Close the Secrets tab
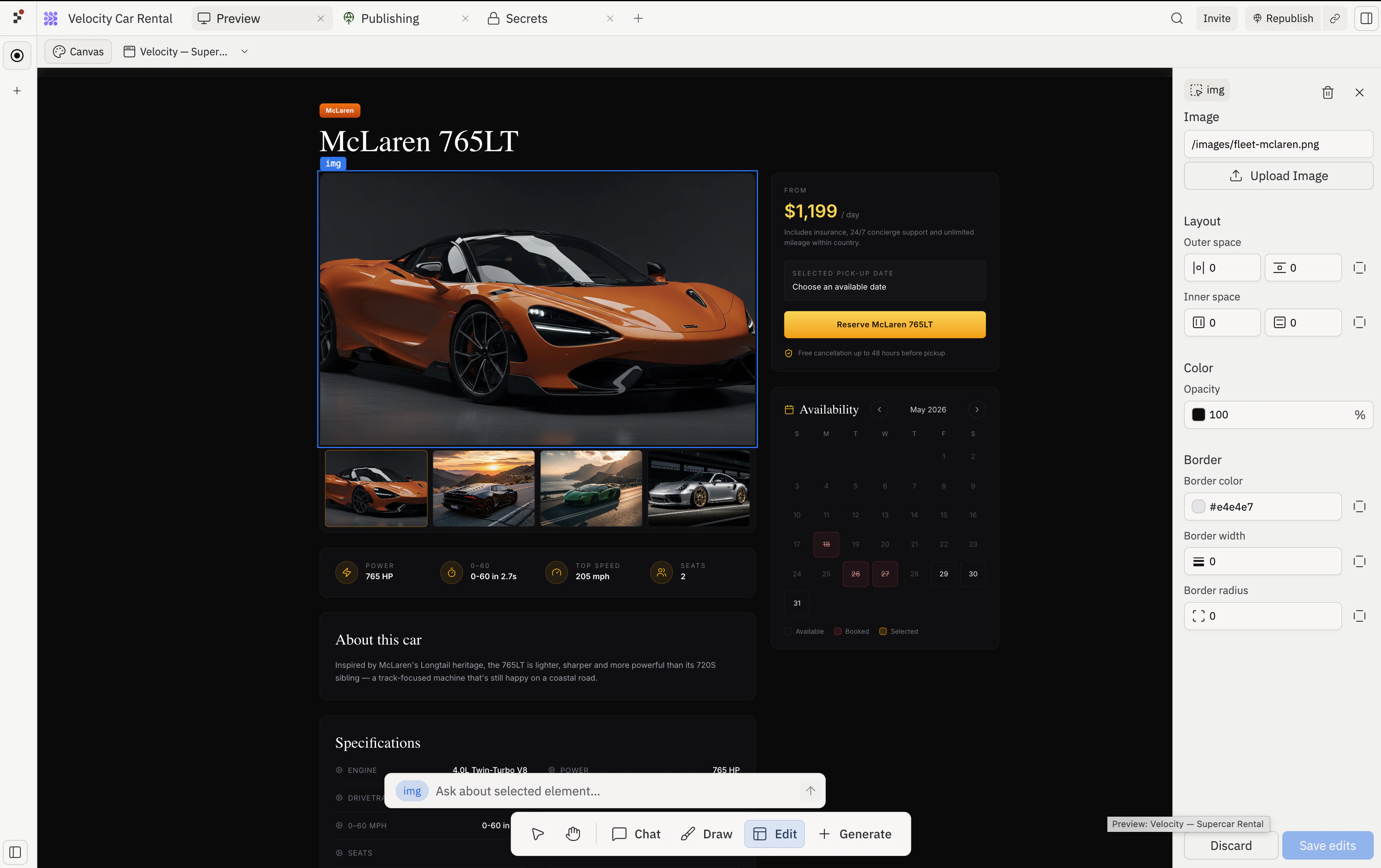 point(610,18)
